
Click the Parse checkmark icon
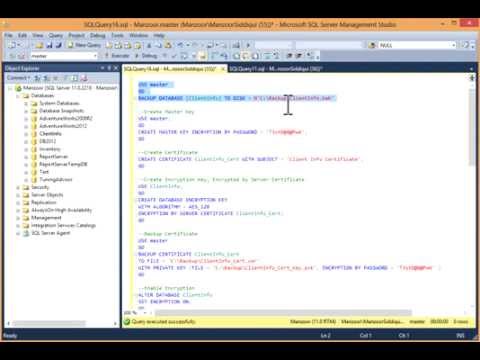point(174,56)
